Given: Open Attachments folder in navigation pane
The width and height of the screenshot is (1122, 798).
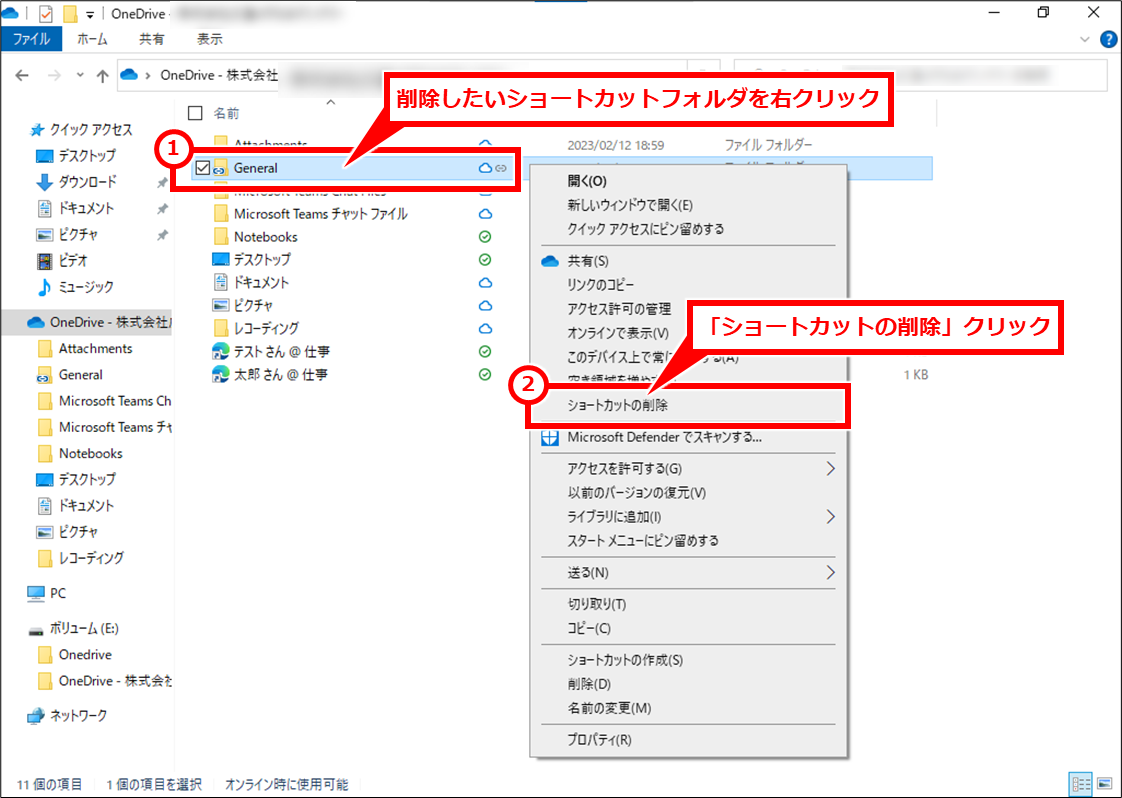Looking at the screenshot, I should (x=95, y=349).
